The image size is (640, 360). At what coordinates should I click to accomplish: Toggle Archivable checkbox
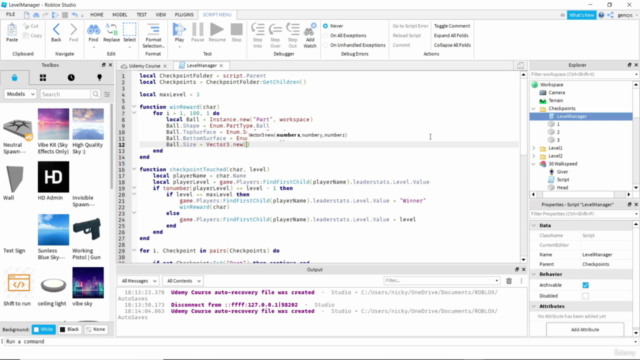point(586,285)
